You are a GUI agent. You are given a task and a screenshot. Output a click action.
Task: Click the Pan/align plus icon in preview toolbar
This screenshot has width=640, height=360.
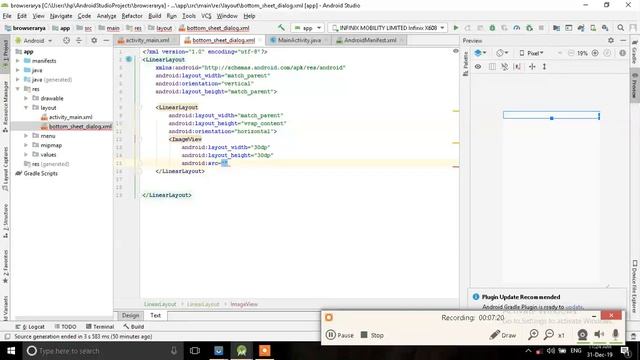click(x=532, y=66)
